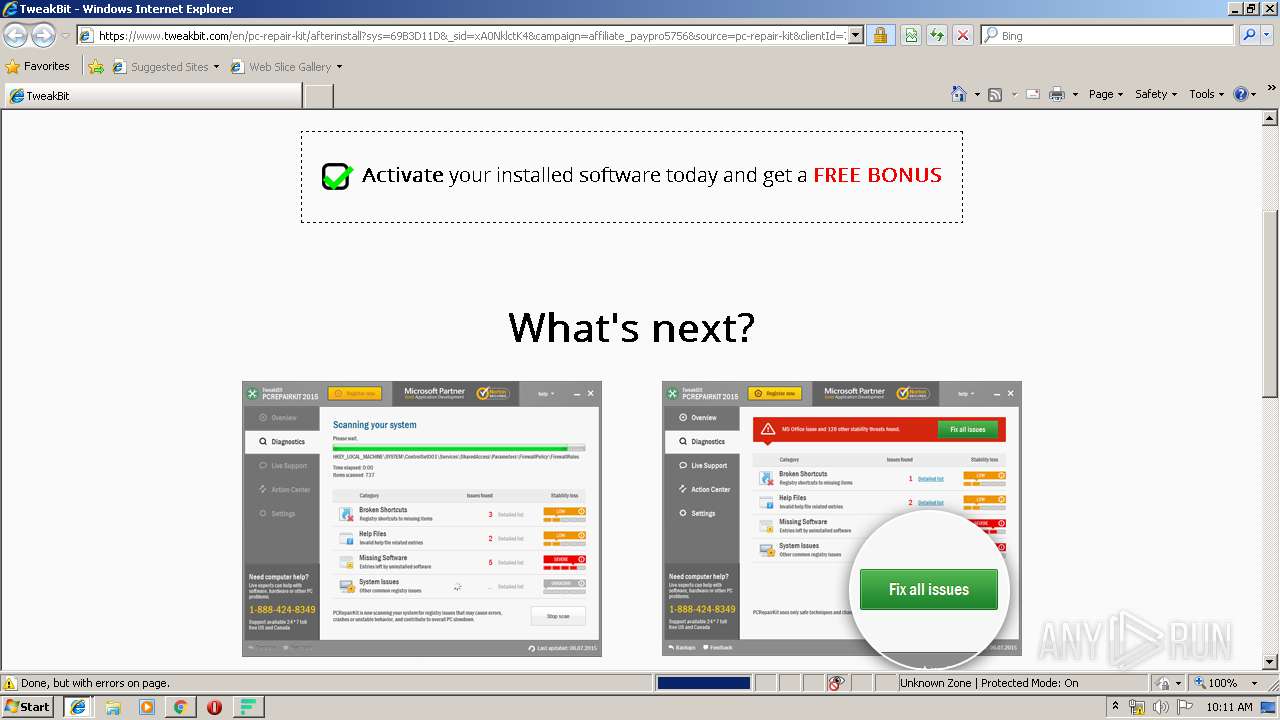Open the Windows Explorer folder taskbar icon
1280x720 pixels.
coord(113,707)
